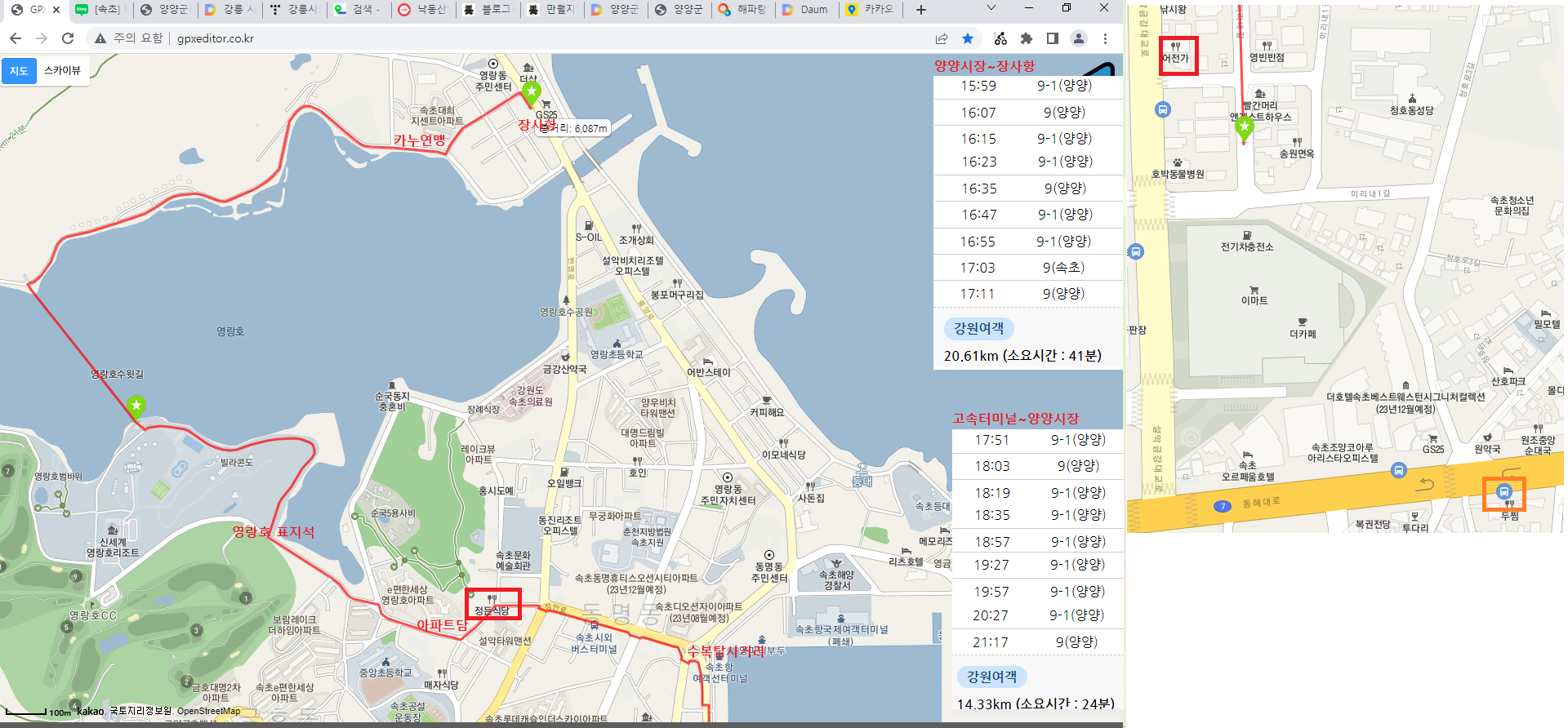Select the 17:03 9(속초) timetable row

1027,268
